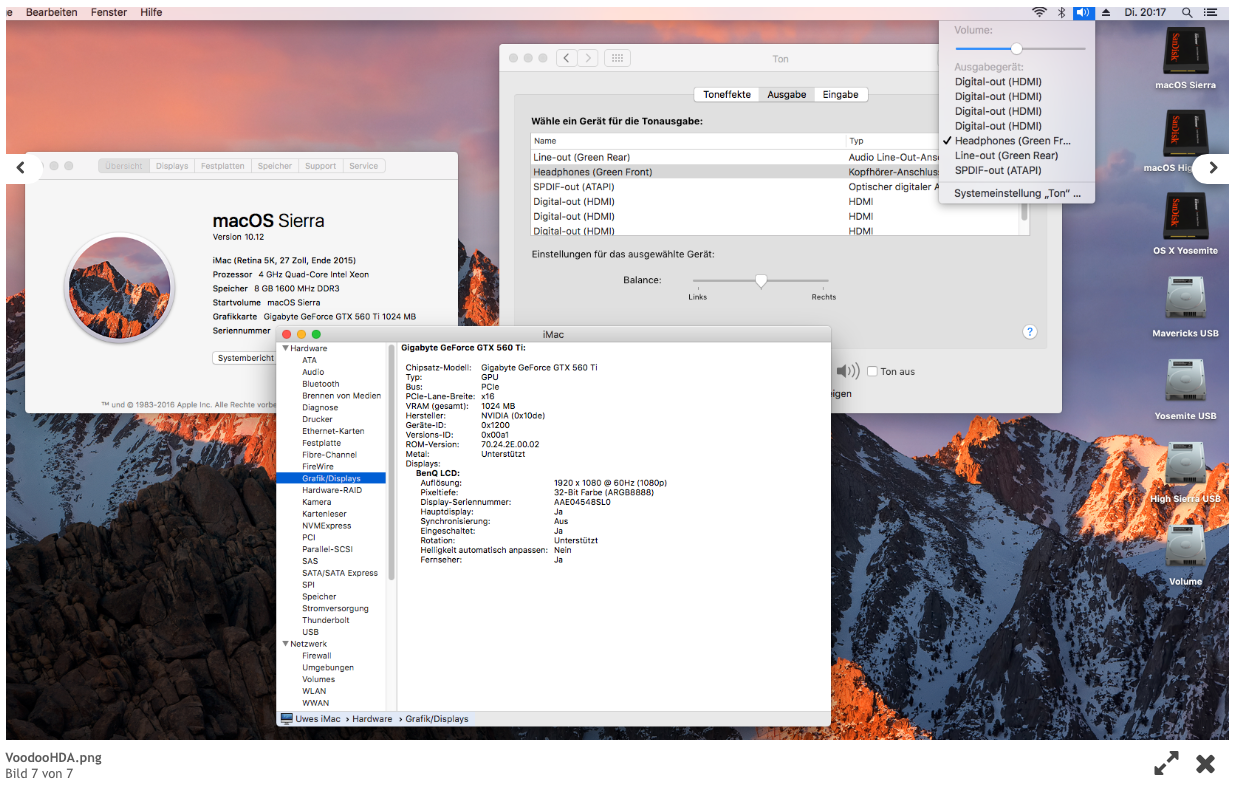Open Spotlight search magnifier icon
This screenshot has width=1235, height=789.
pos(1187,12)
